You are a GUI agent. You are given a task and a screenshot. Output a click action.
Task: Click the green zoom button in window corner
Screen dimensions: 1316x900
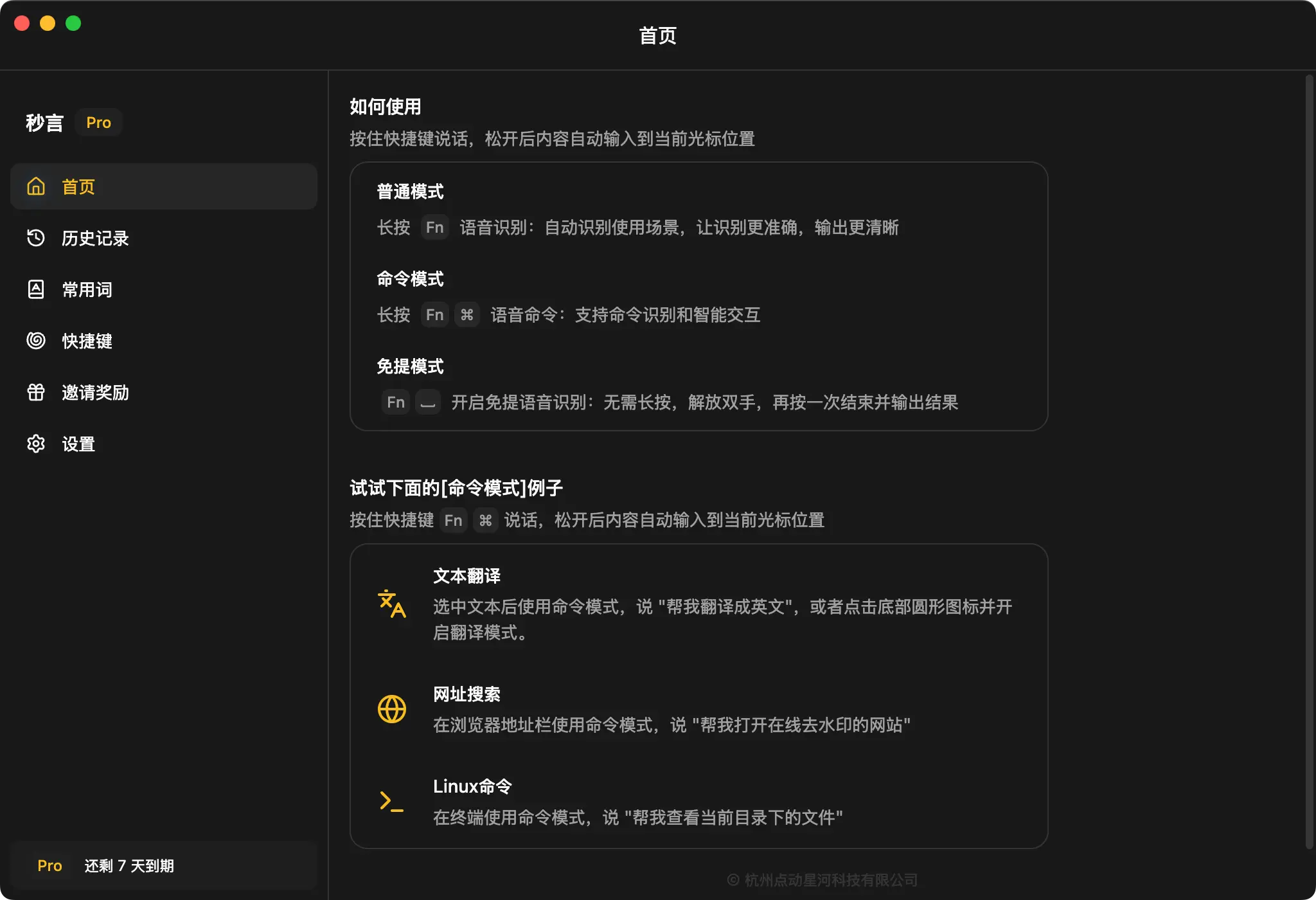[74, 23]
